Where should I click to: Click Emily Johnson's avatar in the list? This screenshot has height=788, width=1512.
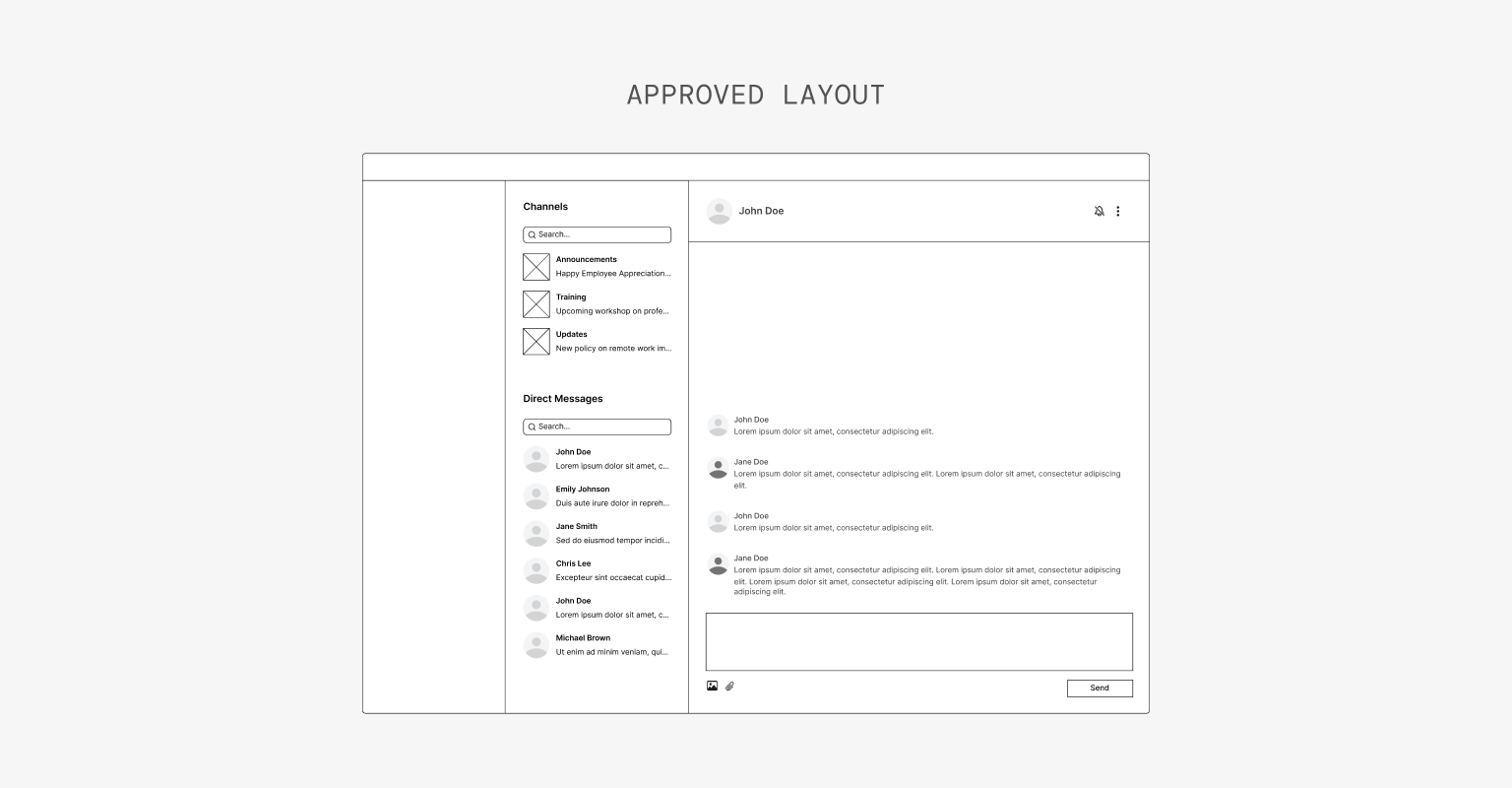point(536,496)
